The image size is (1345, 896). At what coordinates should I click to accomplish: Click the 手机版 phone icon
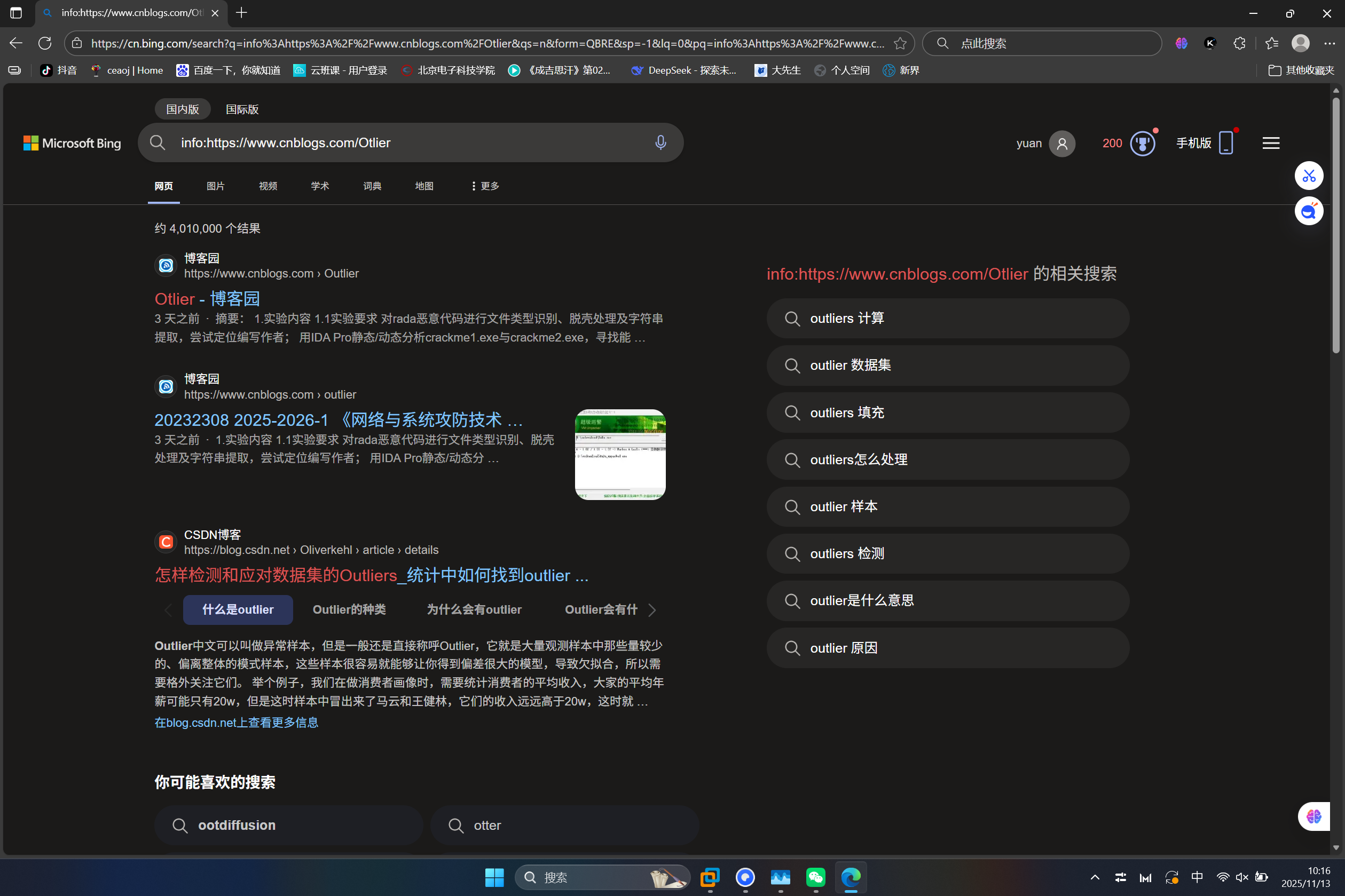[x=1224, y=144]
